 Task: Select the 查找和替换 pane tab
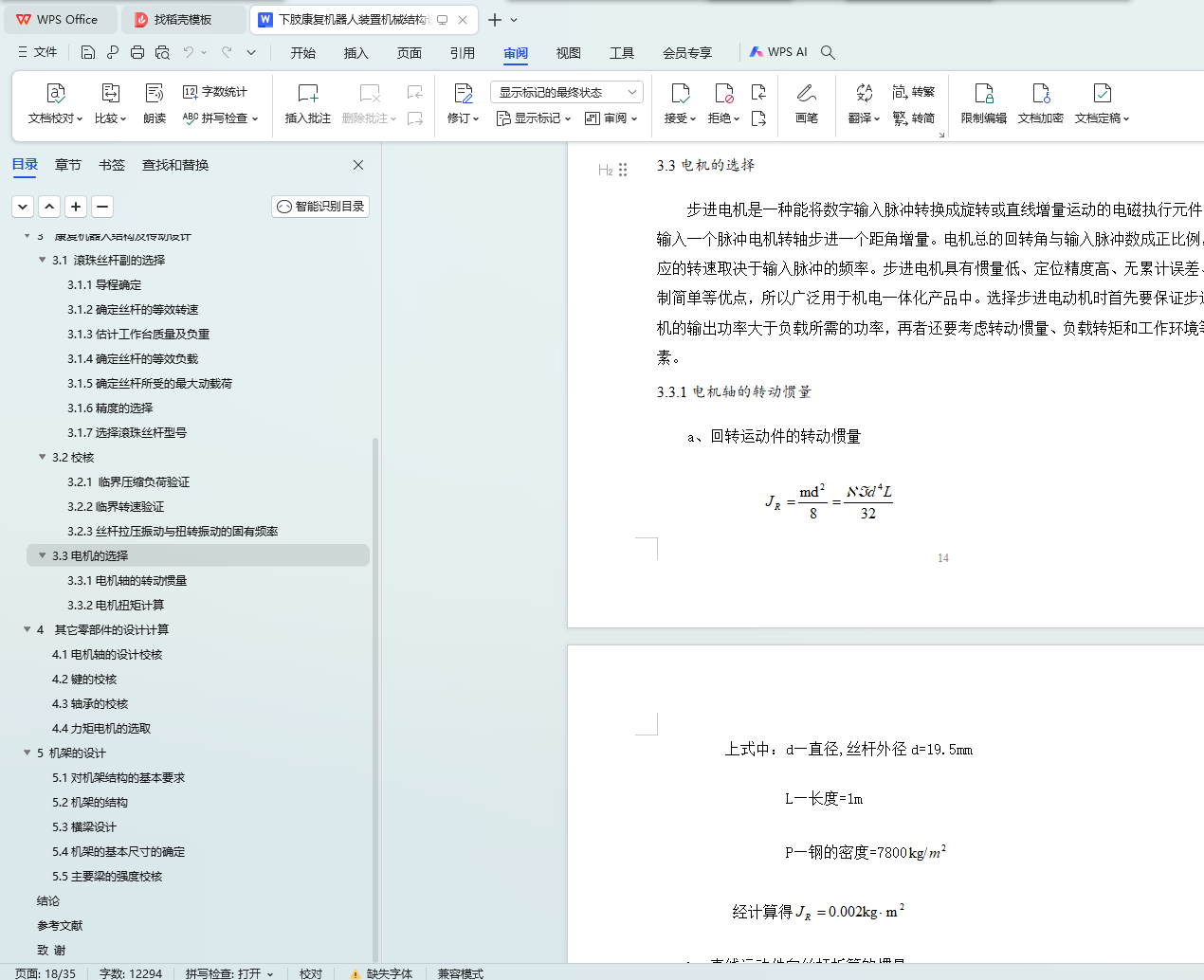click(175, 165)
